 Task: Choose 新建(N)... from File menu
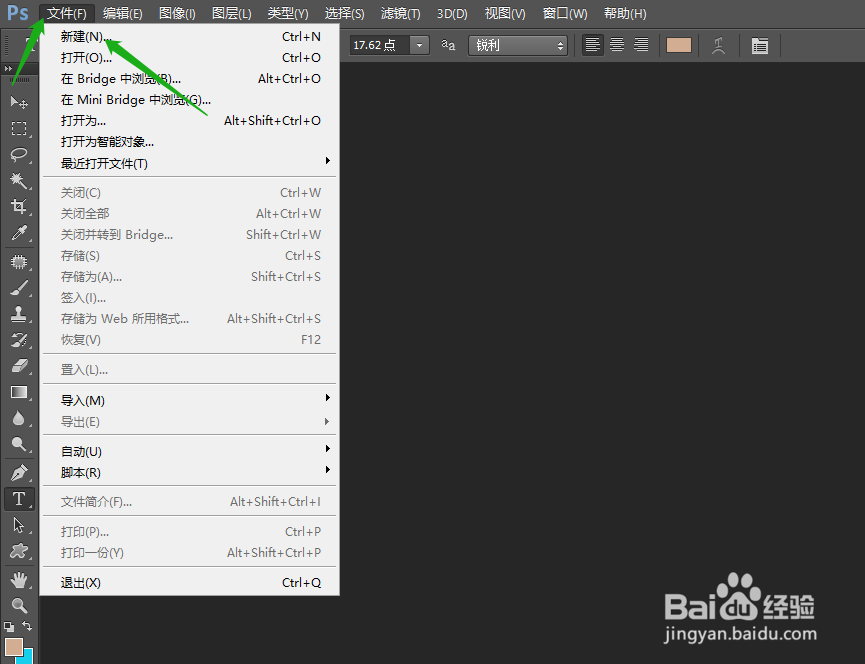[189, 37]
